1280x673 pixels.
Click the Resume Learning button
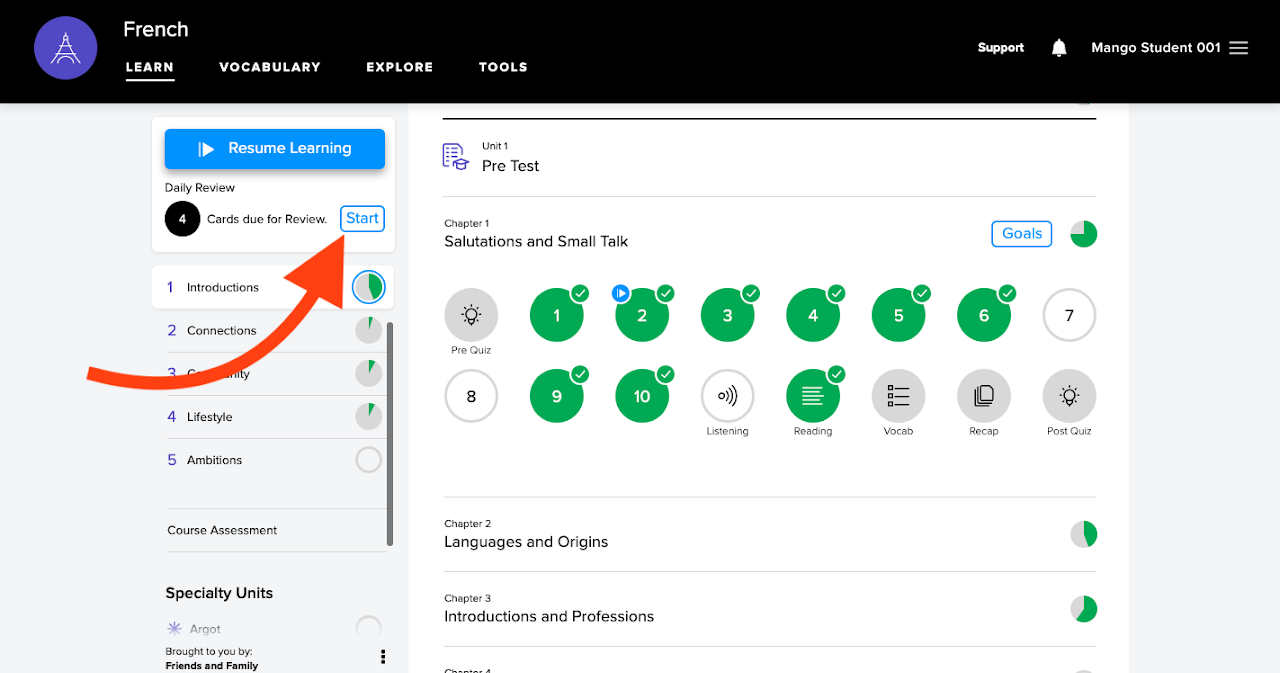click(x=275, y=148)
